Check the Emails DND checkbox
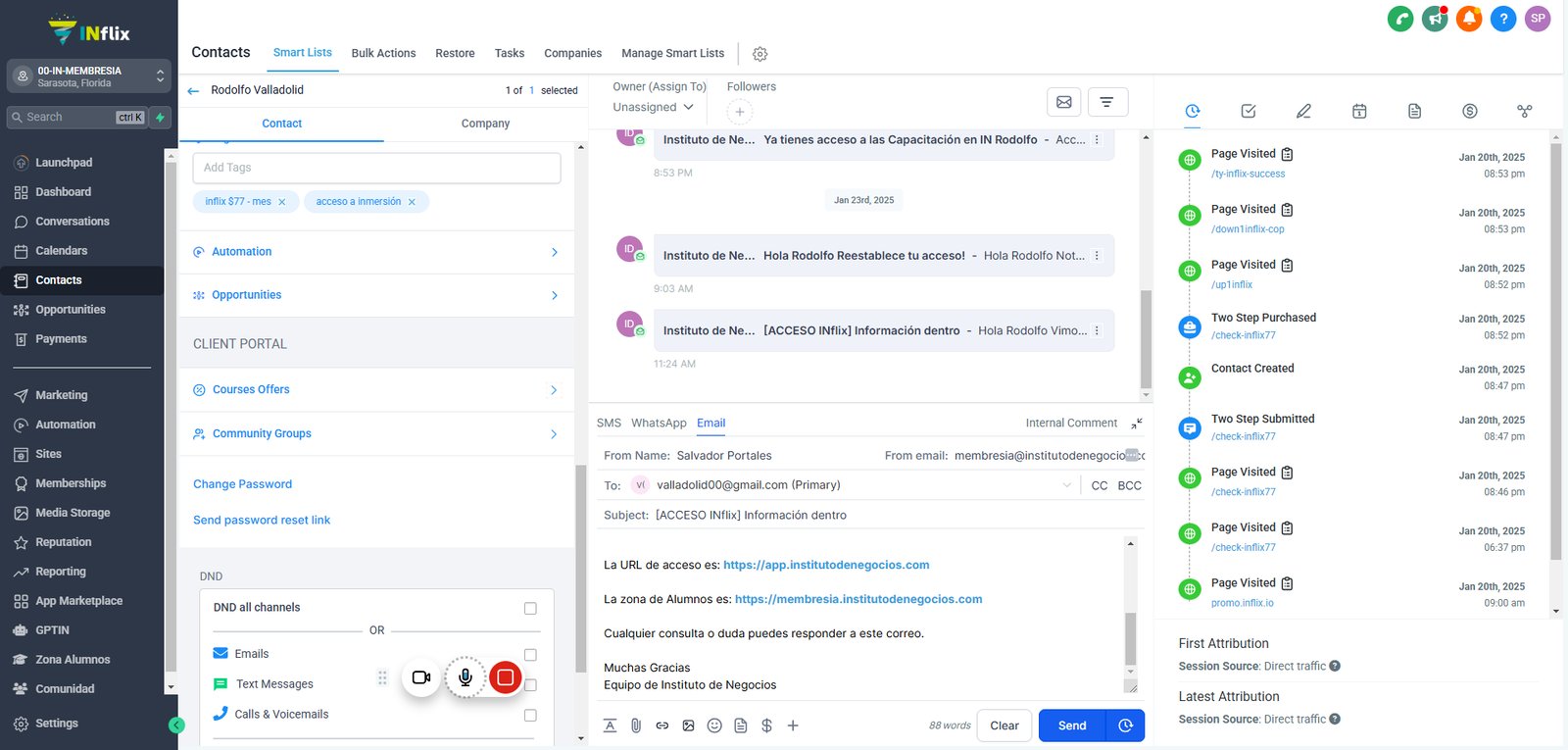 (530, 654)
